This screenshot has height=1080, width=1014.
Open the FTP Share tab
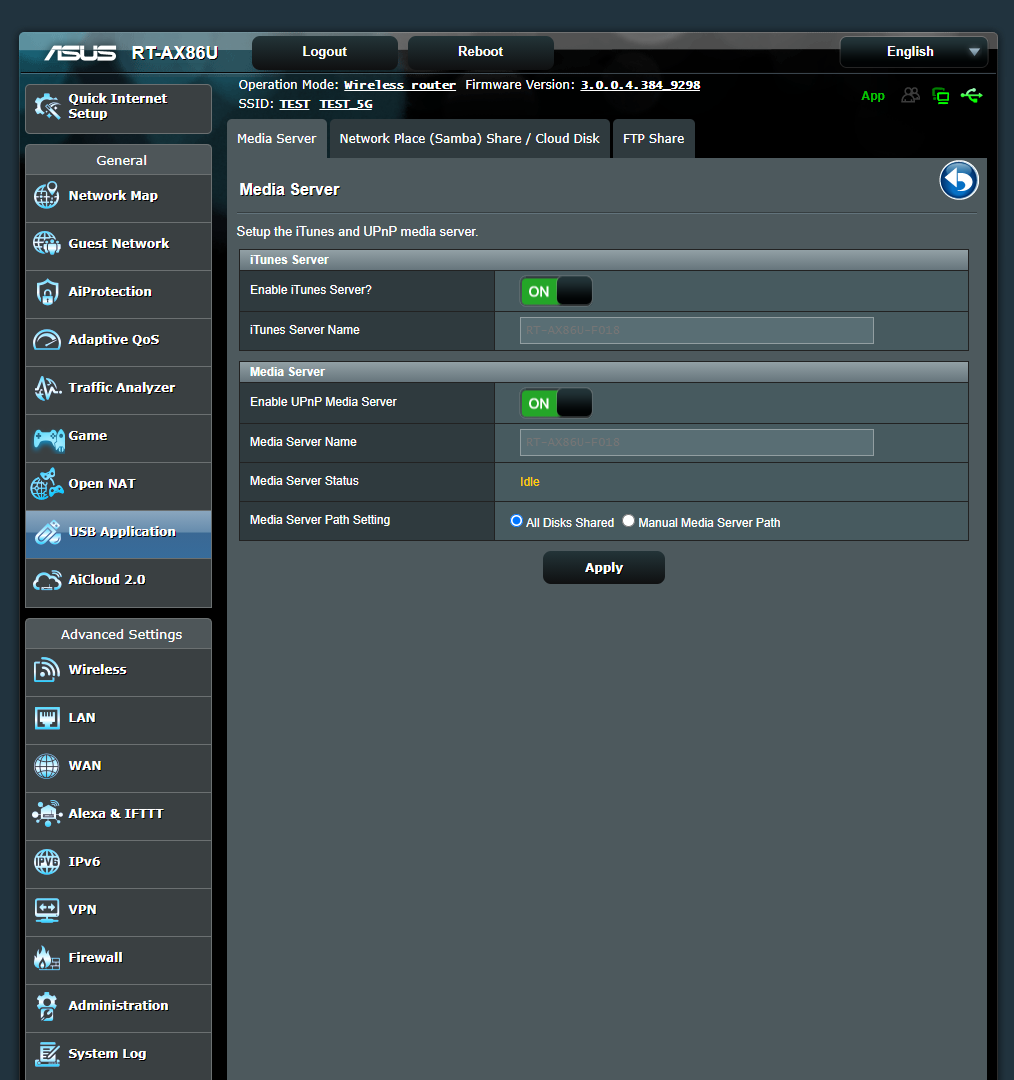(x=654, y=138)
